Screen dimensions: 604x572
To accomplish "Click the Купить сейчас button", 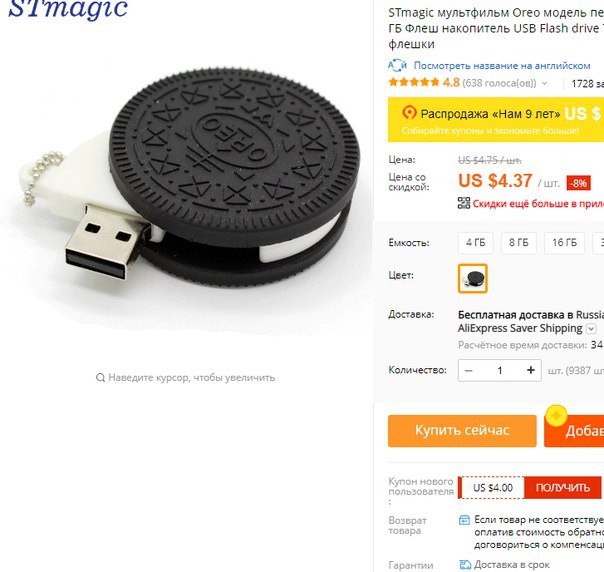I will (462, 431).
